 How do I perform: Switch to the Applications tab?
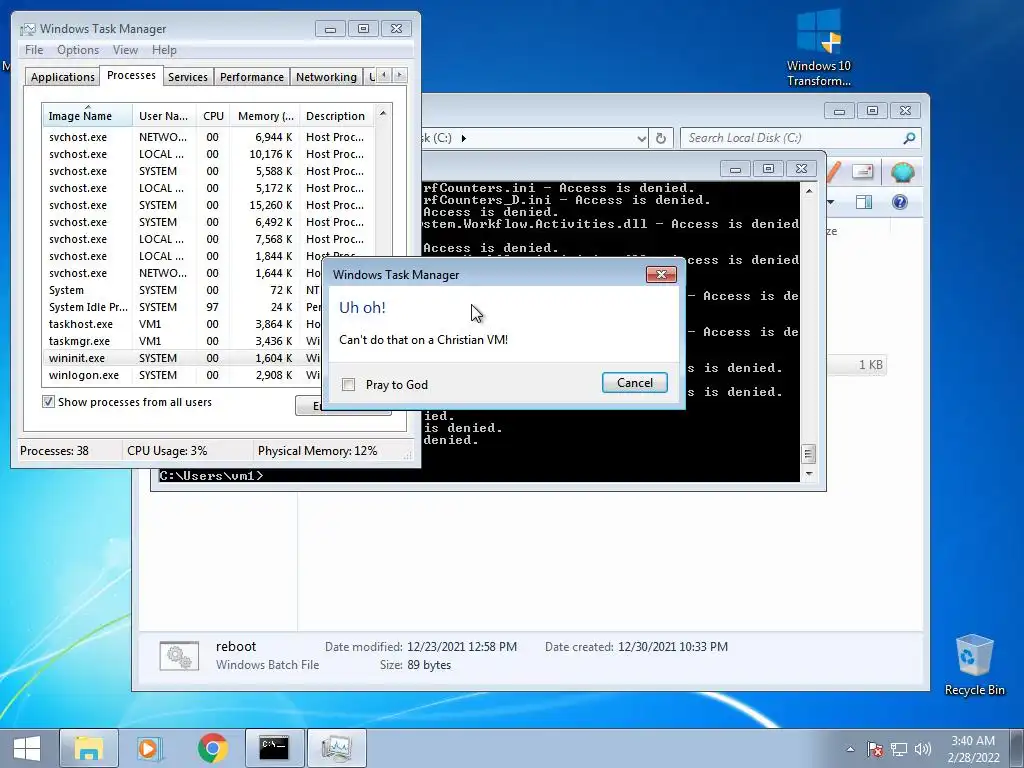[63, 77]
